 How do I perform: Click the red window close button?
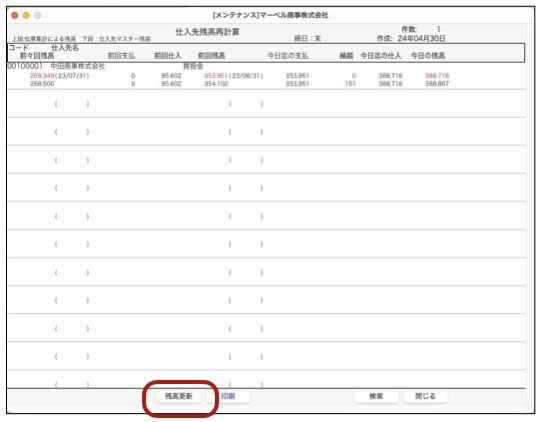click(15, 15)
